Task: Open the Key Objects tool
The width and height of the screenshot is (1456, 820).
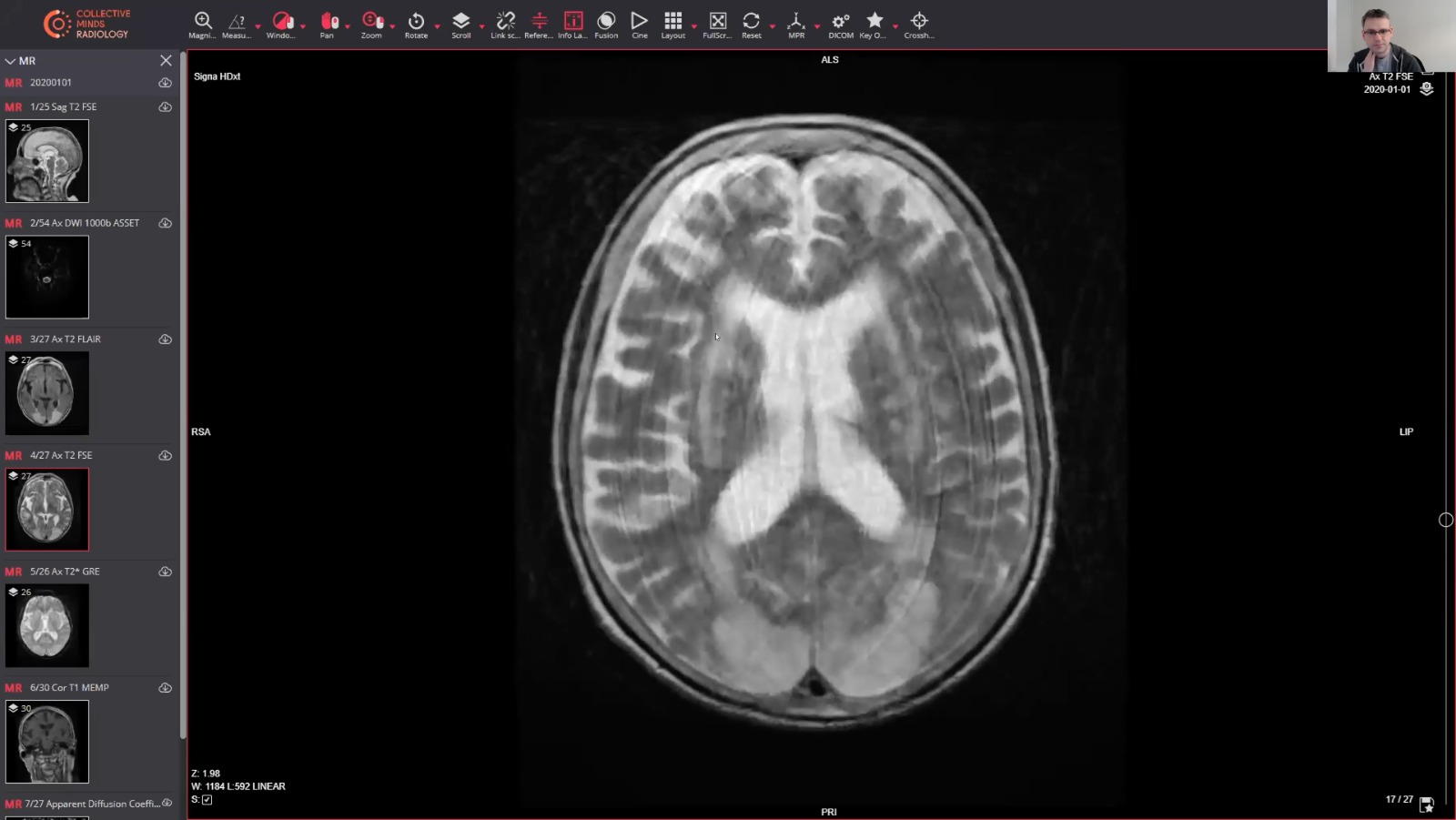Action: (875, 22)
